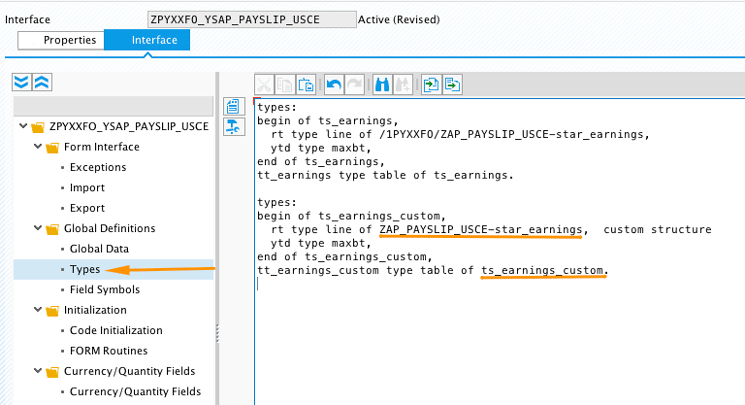The height and width of the screenshot is (405, 745).
Task: Click the pretty printer icon beside editor
Action: tap(234, 125)
